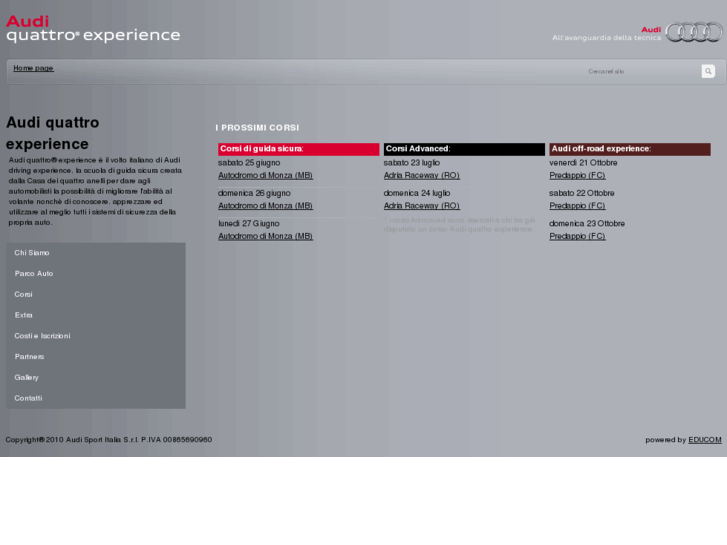Click the 'sabato 25 giugno' date text
The width and height of the screenshot is (727, 545).
(x=249, y=163)
